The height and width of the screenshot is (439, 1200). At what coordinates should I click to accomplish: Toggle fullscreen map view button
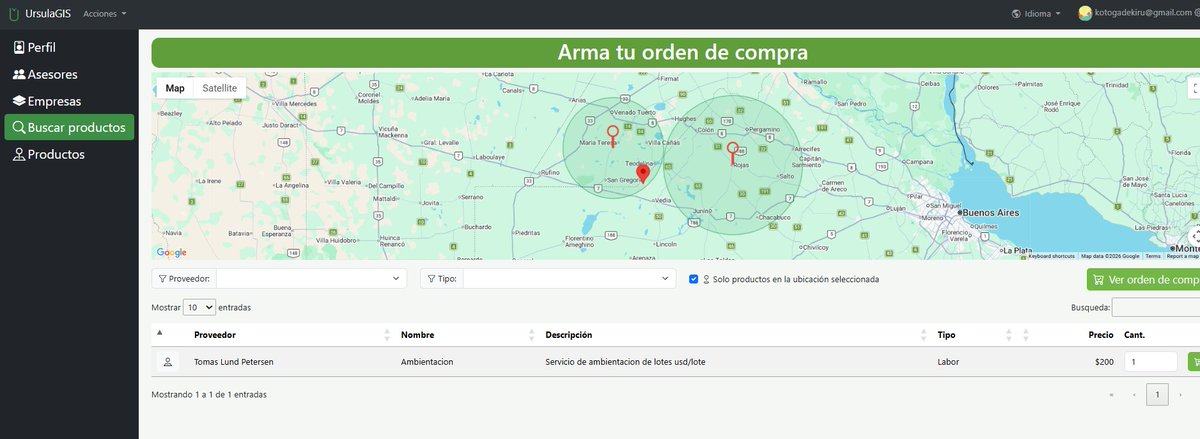pos(1194,89)
